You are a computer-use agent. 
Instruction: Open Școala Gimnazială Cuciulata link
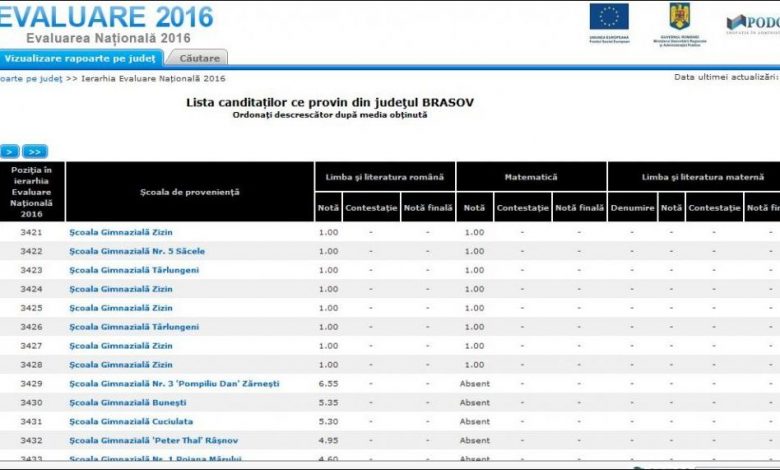tap(131, 421)
